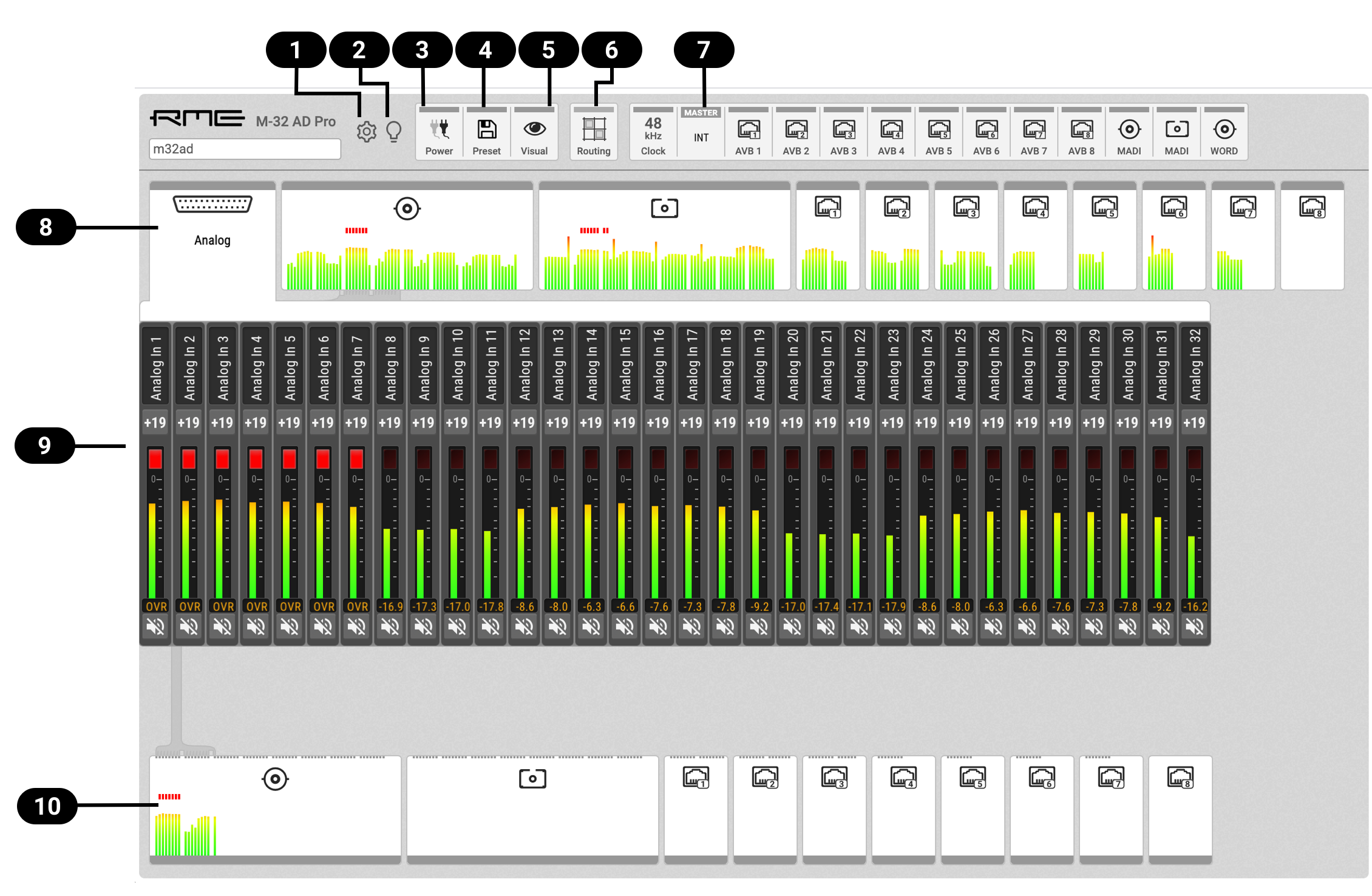Toggle mute on Analog In 32
The height and width of the screenshot is (896, 1372).
(1194, 626)
